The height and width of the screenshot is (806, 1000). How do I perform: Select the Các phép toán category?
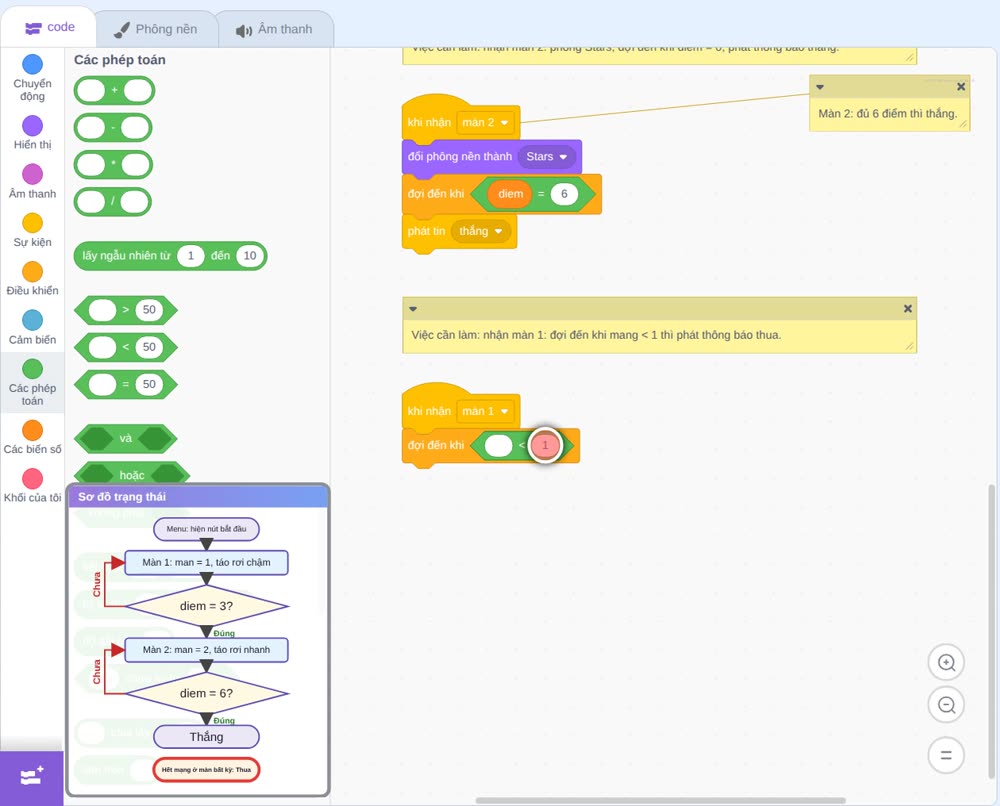pyautogui.click(x=32, y=383)
